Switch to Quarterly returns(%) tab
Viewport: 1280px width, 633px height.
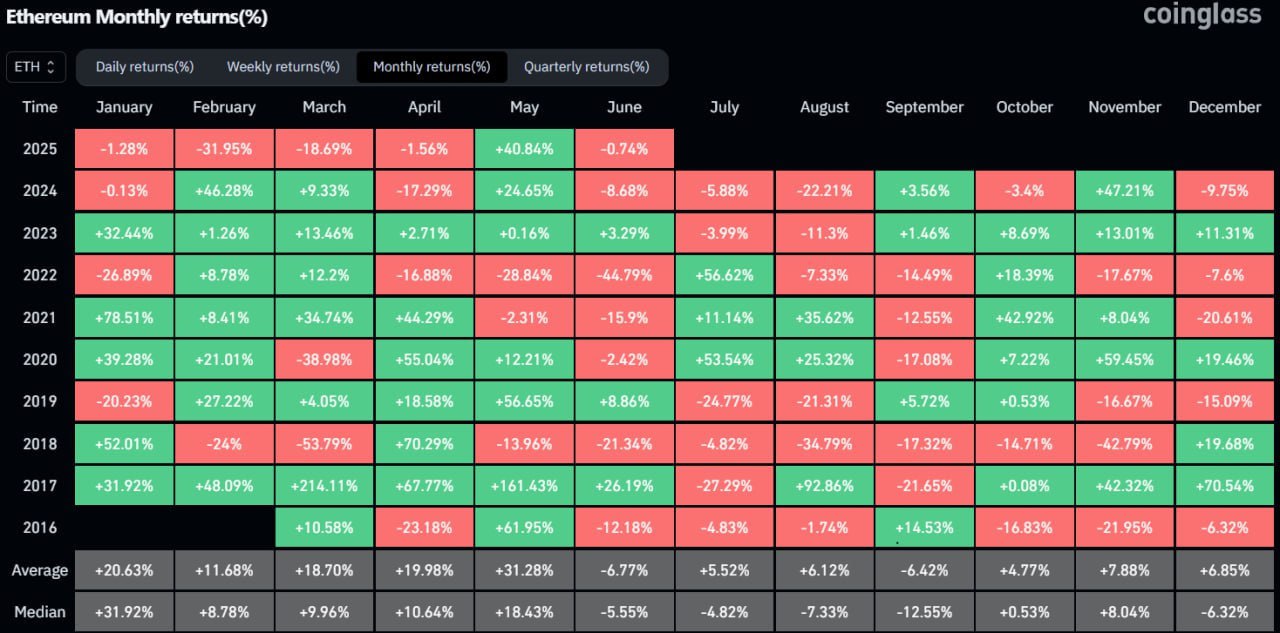[x=586, y=67]
